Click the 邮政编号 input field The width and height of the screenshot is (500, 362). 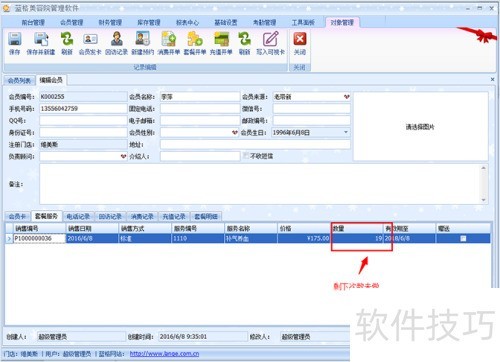[x=312, y=120]
